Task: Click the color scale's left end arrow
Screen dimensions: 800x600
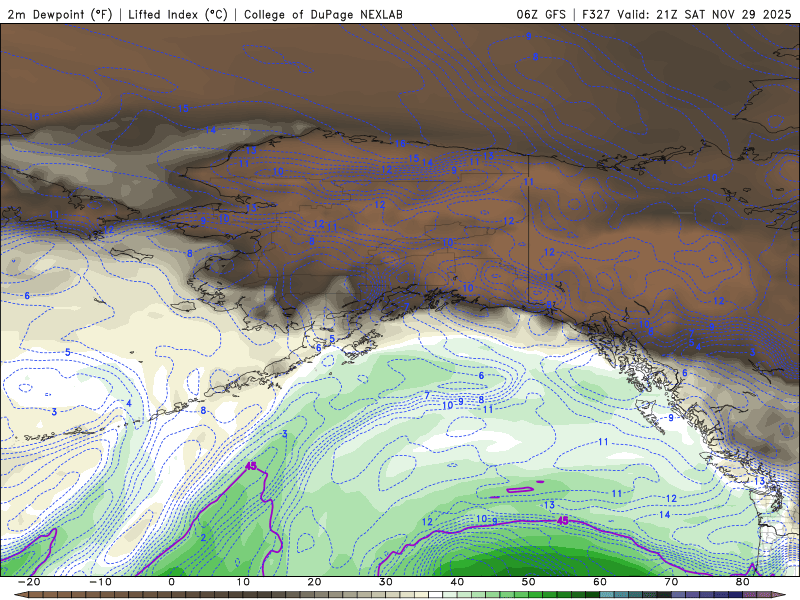Action: point(21,595)
